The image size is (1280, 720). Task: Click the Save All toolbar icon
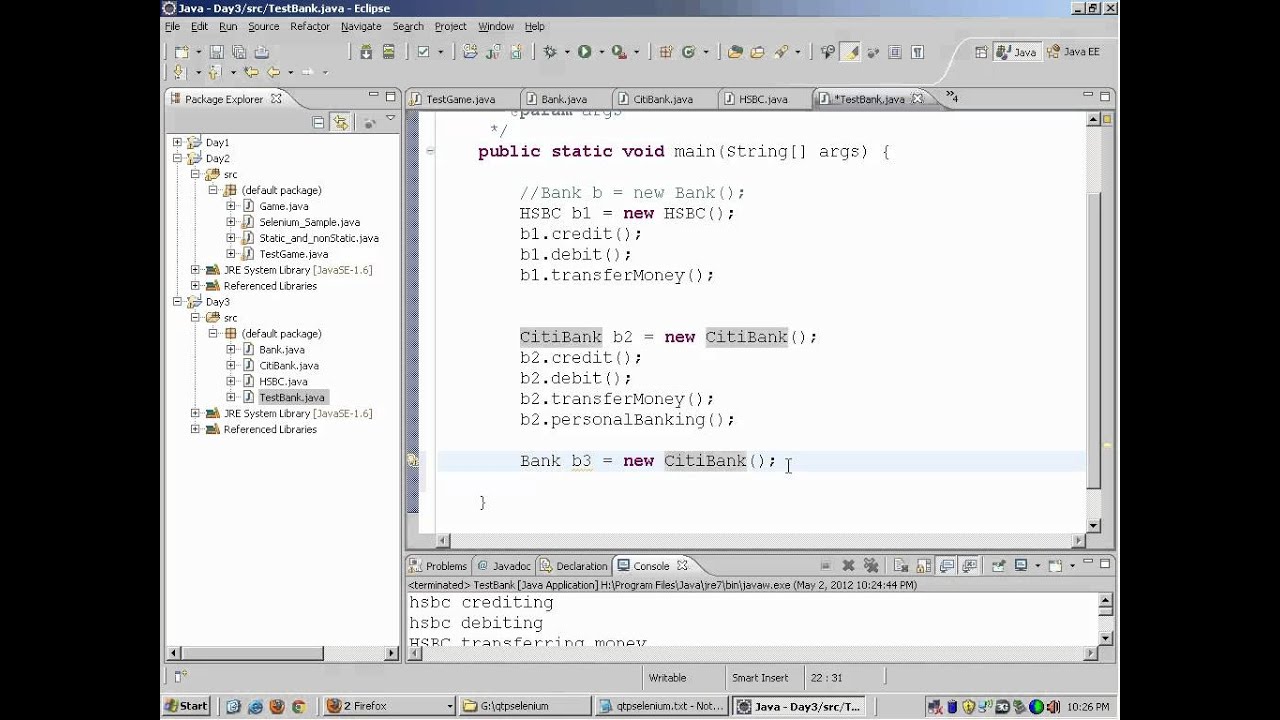[239, 52]
